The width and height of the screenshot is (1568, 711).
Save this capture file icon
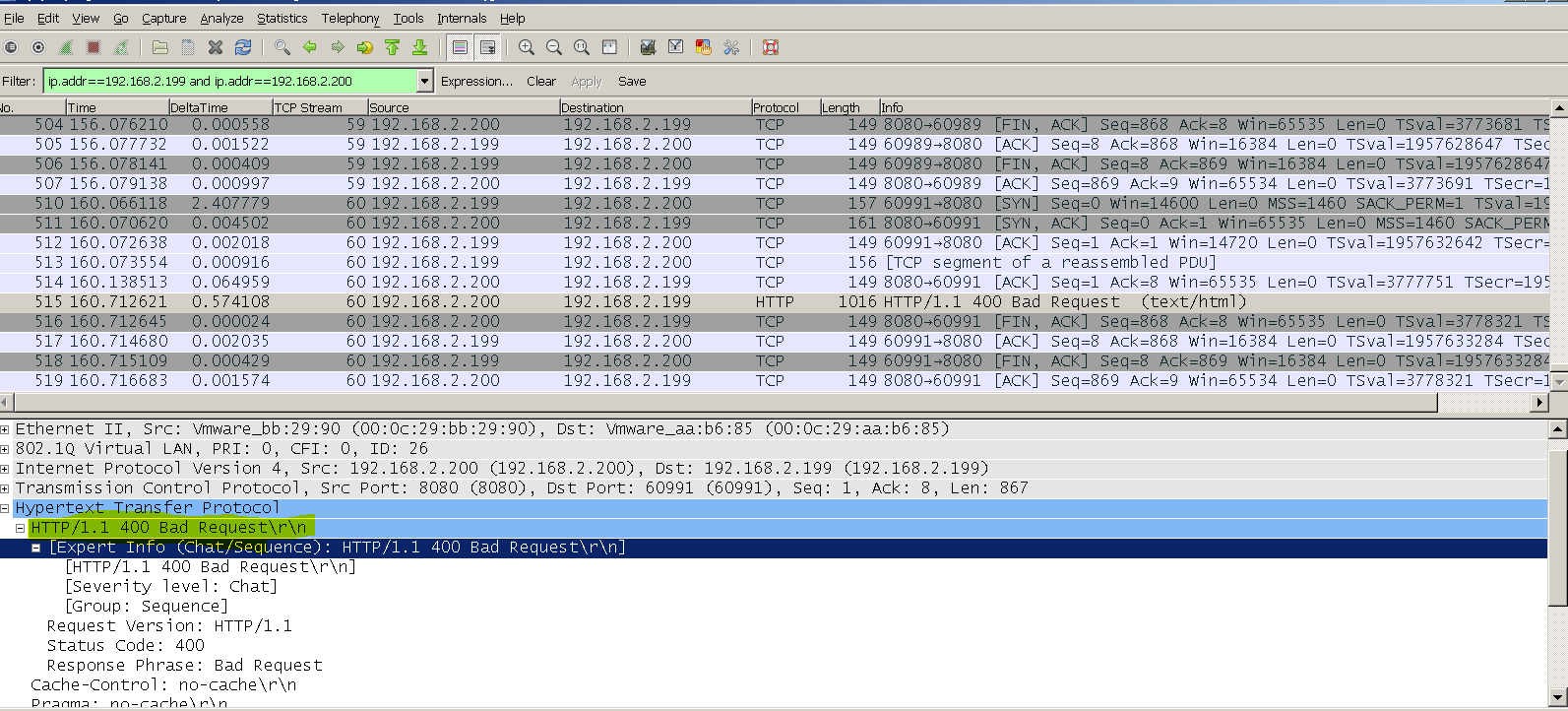(188, 47)
